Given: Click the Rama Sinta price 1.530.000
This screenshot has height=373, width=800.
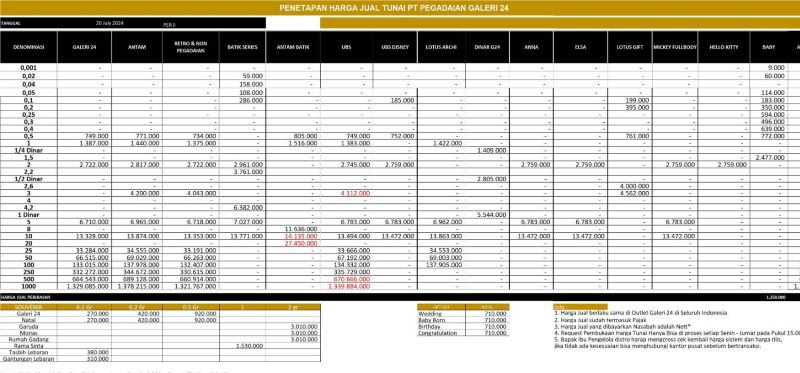Looking at the screenshot, I should (x=249, y=346).
